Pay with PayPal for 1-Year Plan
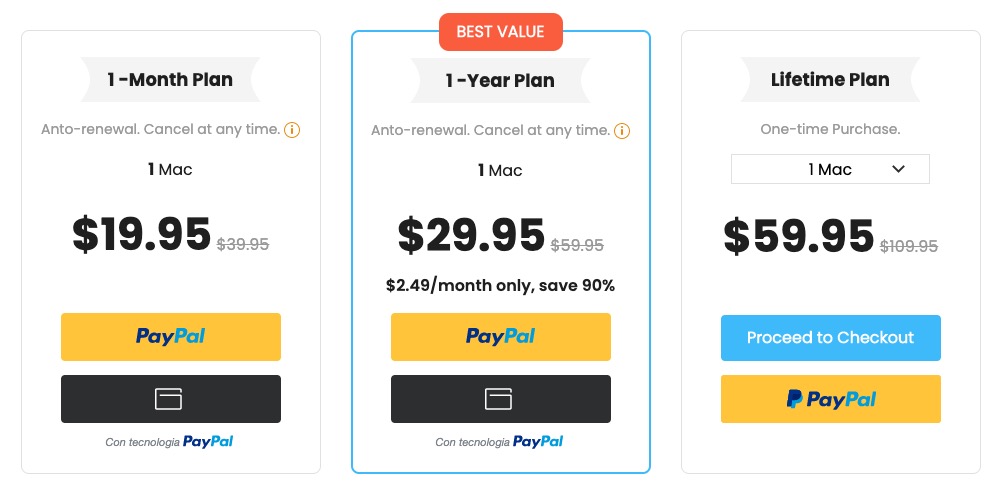Image resolution: width=1003 pixels, height=498 pixels. (500, 337)
